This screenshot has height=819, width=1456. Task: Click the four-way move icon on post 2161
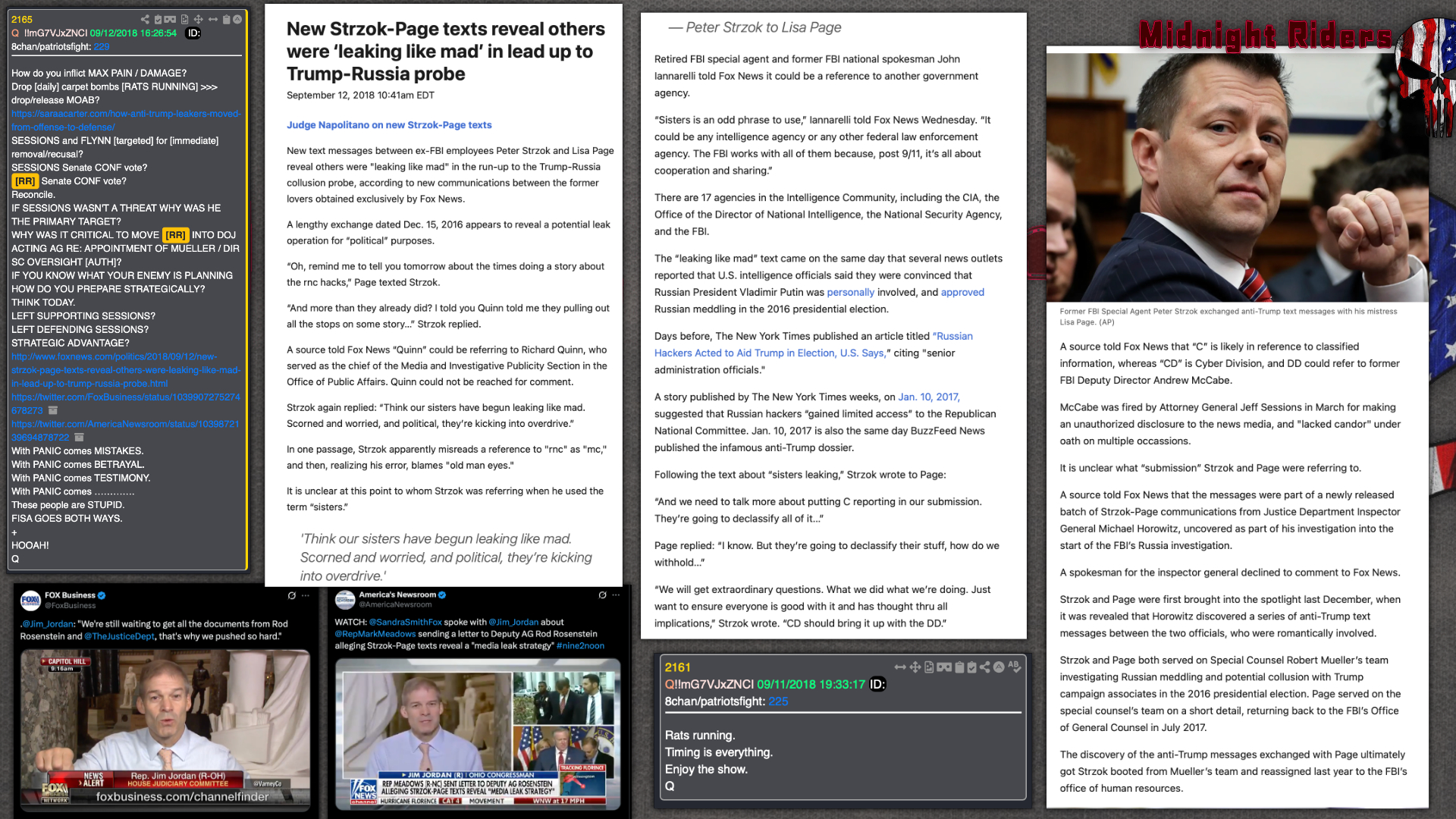tap(915, 667)
